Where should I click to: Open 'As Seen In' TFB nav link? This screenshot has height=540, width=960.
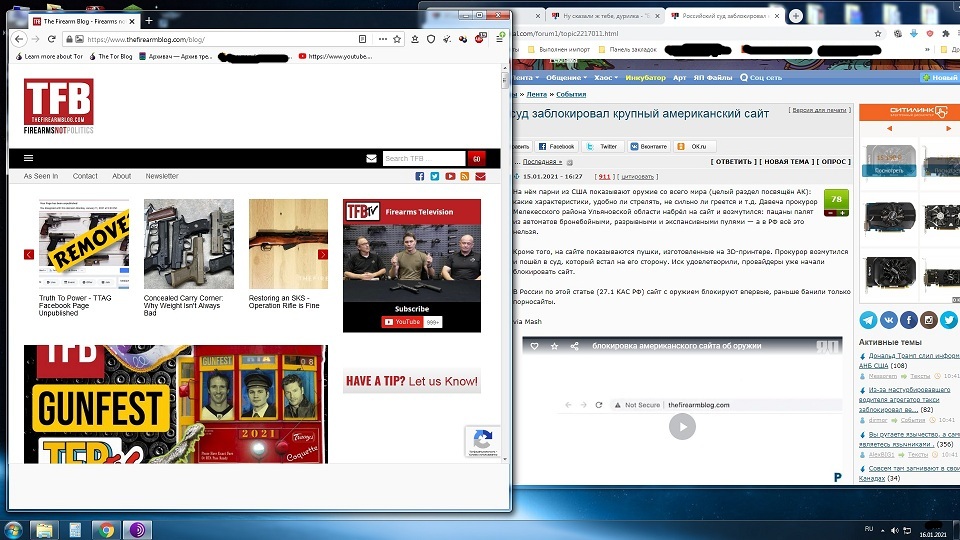tap(41, 176)
